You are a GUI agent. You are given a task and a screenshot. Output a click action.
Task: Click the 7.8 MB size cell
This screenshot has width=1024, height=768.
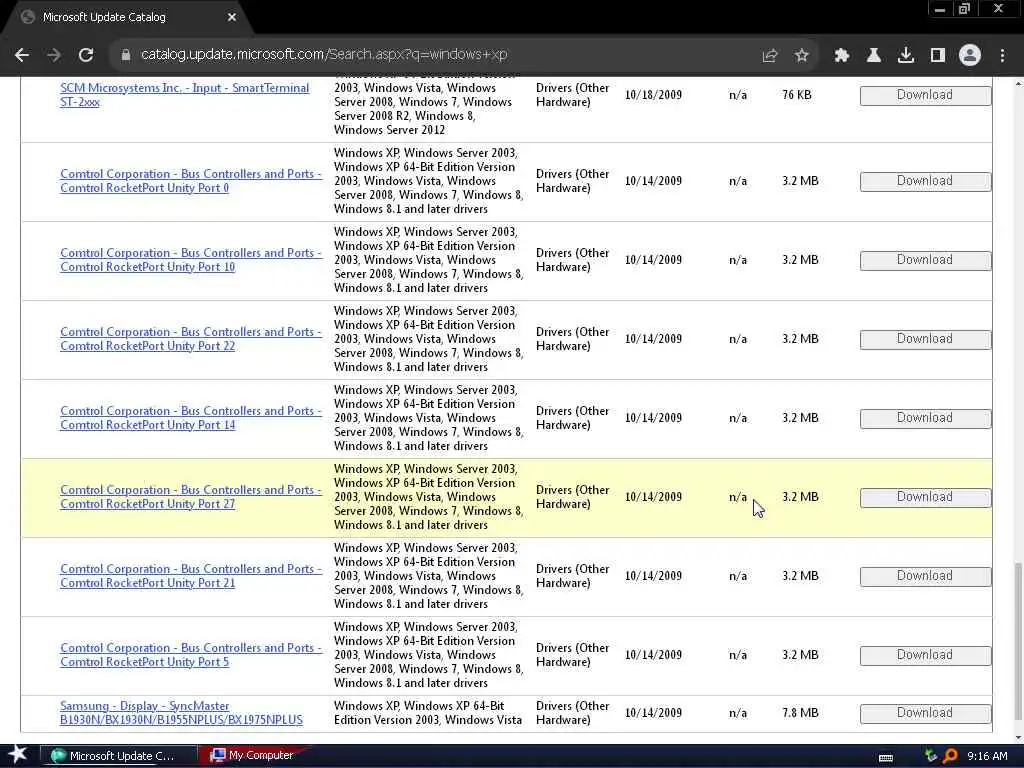[800, 713]
